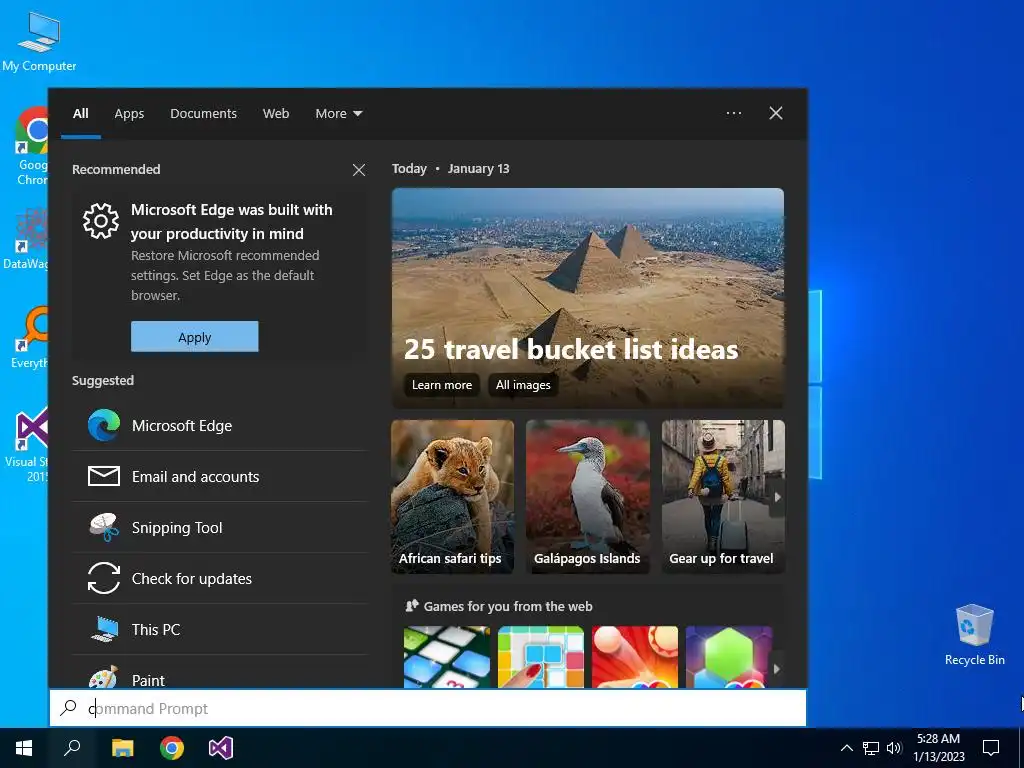The image size is (1024, 768).
Task: Launch Google Chrome from the taskbar
Action: 172,748
